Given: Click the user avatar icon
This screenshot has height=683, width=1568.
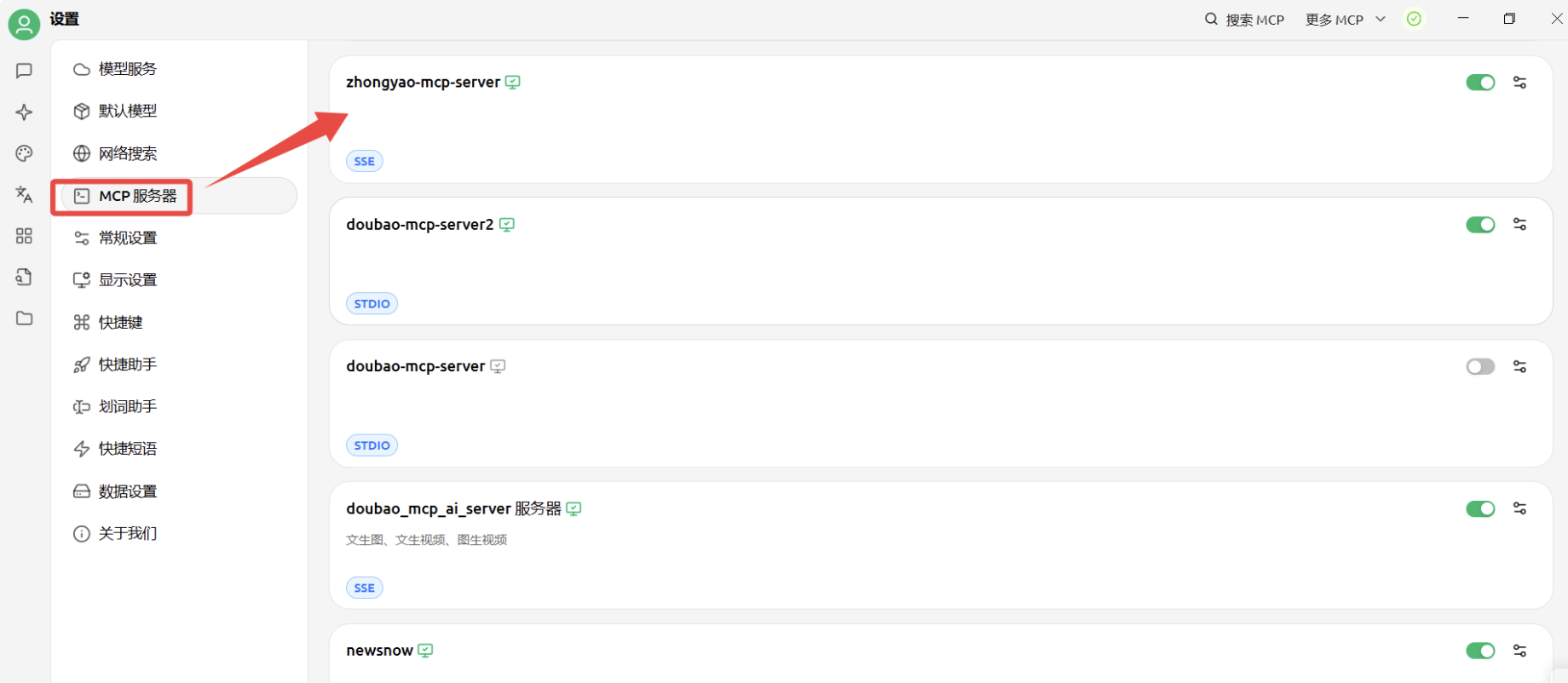Looking at the screenshot, I should click(x=24, y=24).
